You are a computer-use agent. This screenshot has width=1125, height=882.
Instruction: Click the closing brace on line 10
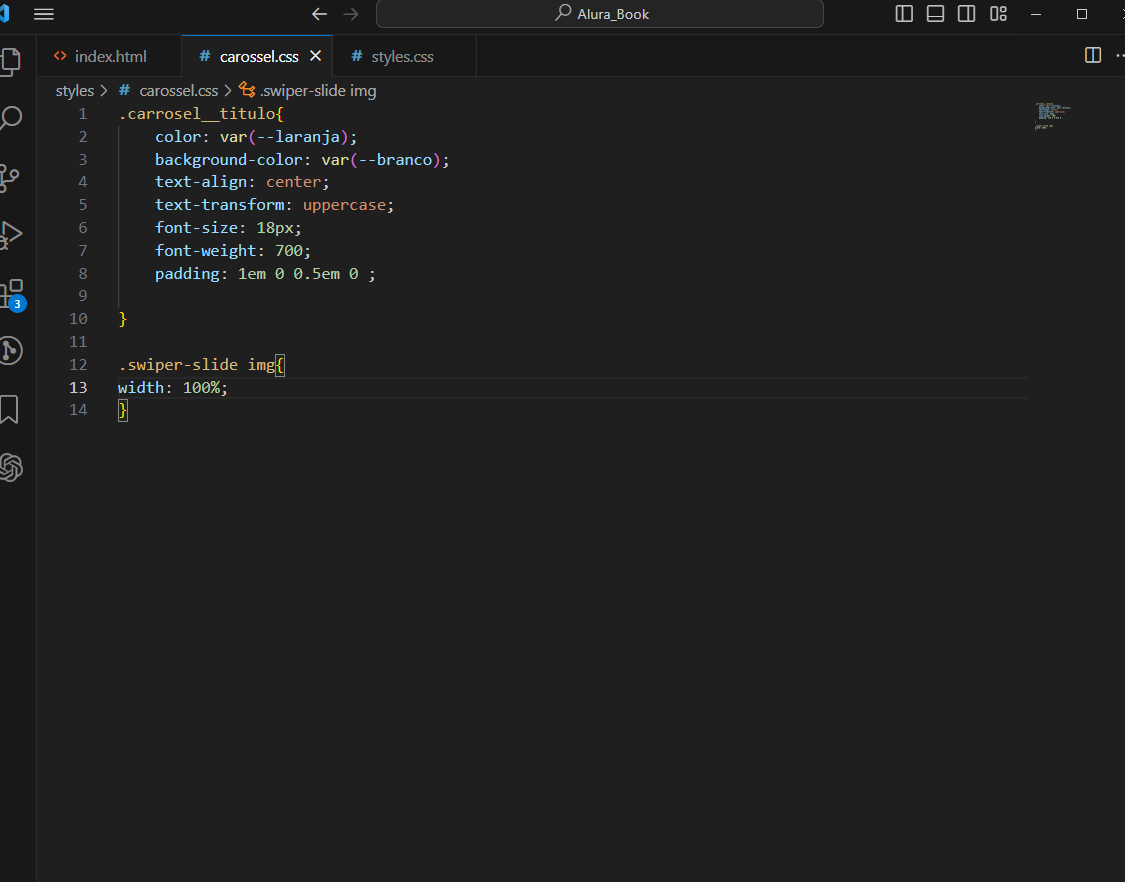(x=123, y=319)
